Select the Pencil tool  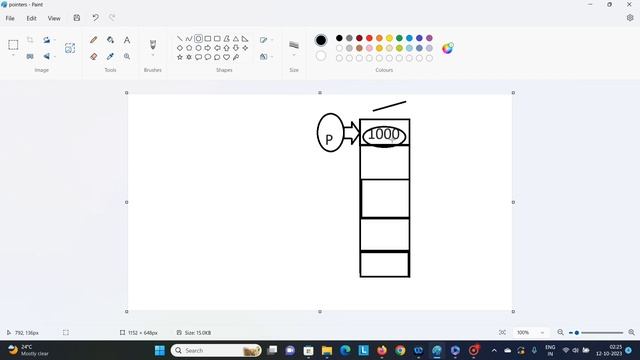click(93, 40)
